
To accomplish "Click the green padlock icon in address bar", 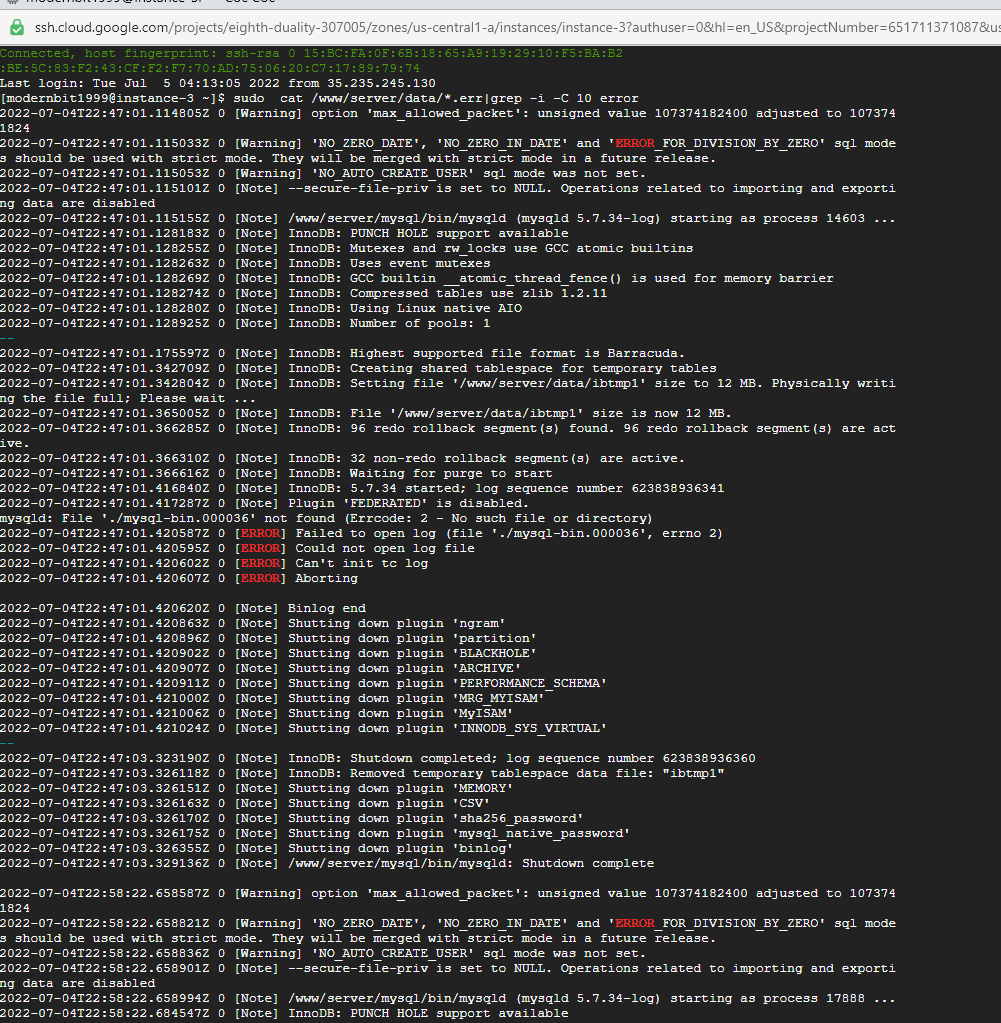I will click(17, 27).
